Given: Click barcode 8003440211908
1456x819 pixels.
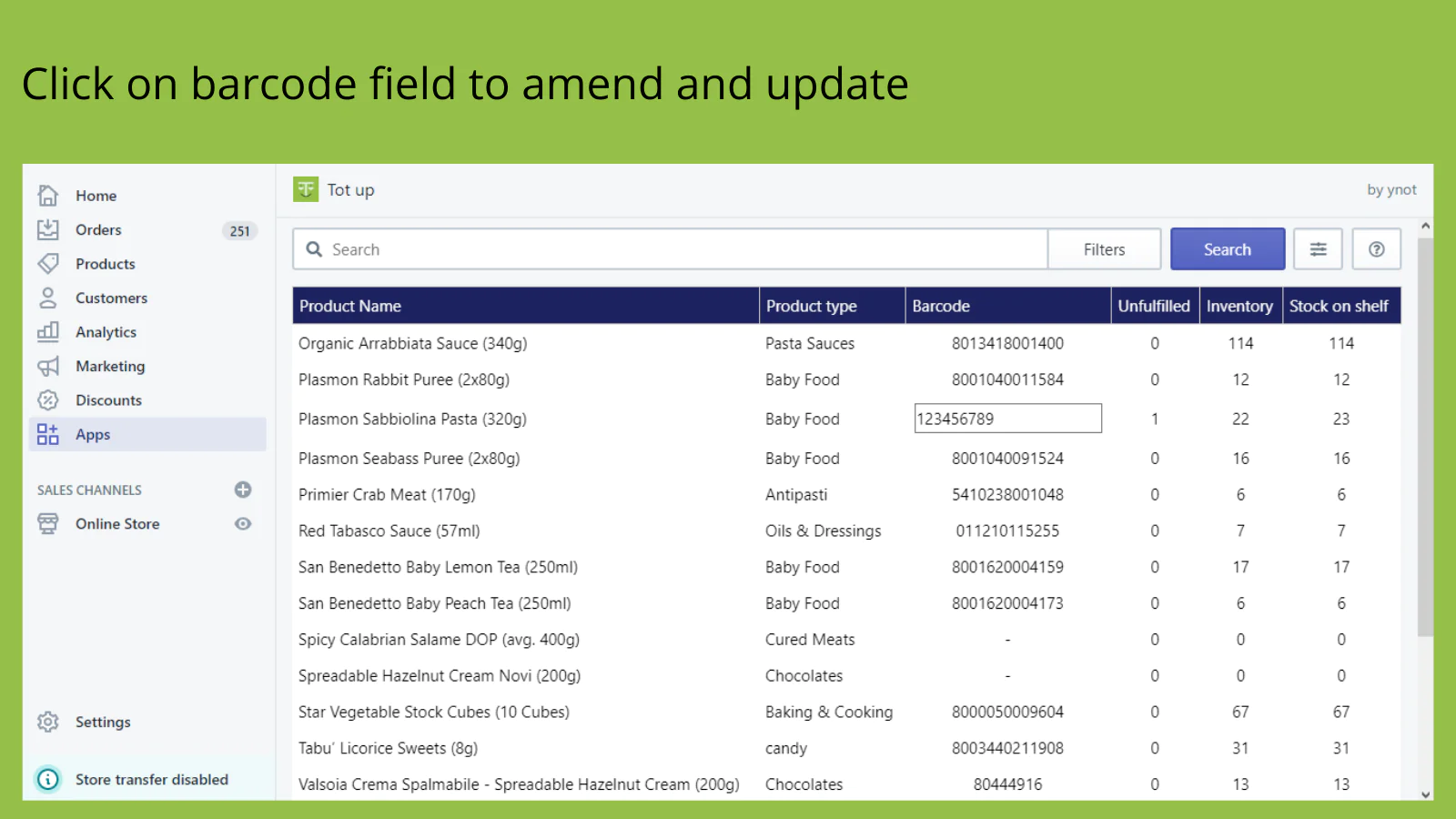Looking at the screenshot, I should pos(1007,748).
